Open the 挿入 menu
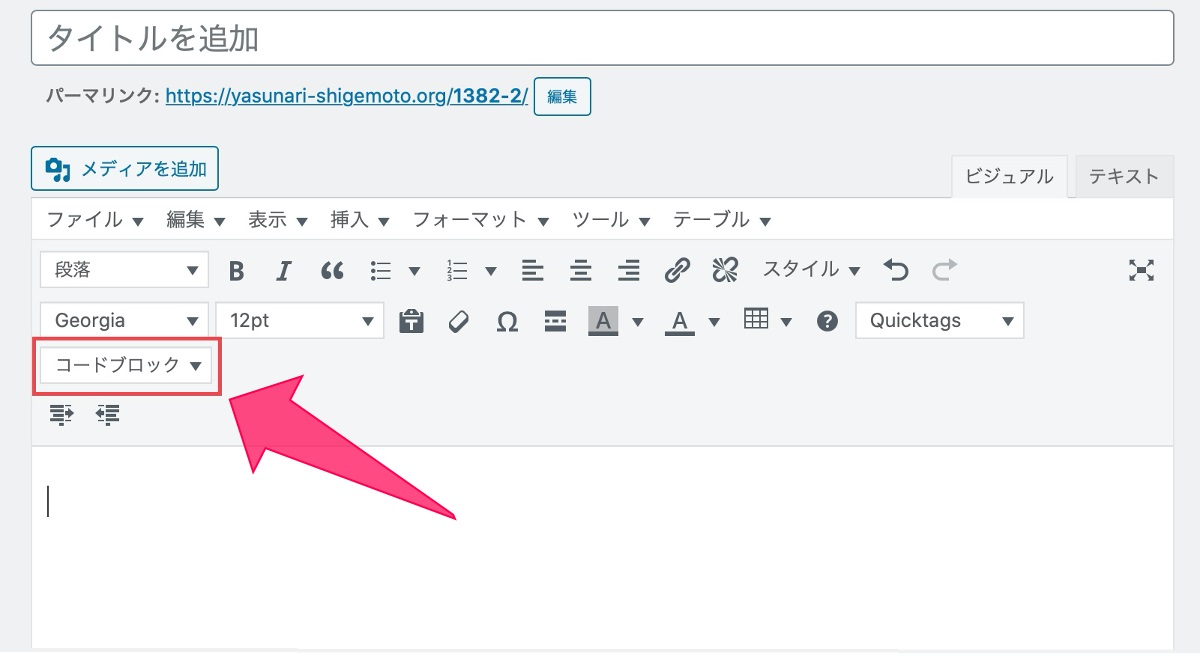Viewport: 1200px width, 660px height. pyautogui.click(x=360, y=220)
